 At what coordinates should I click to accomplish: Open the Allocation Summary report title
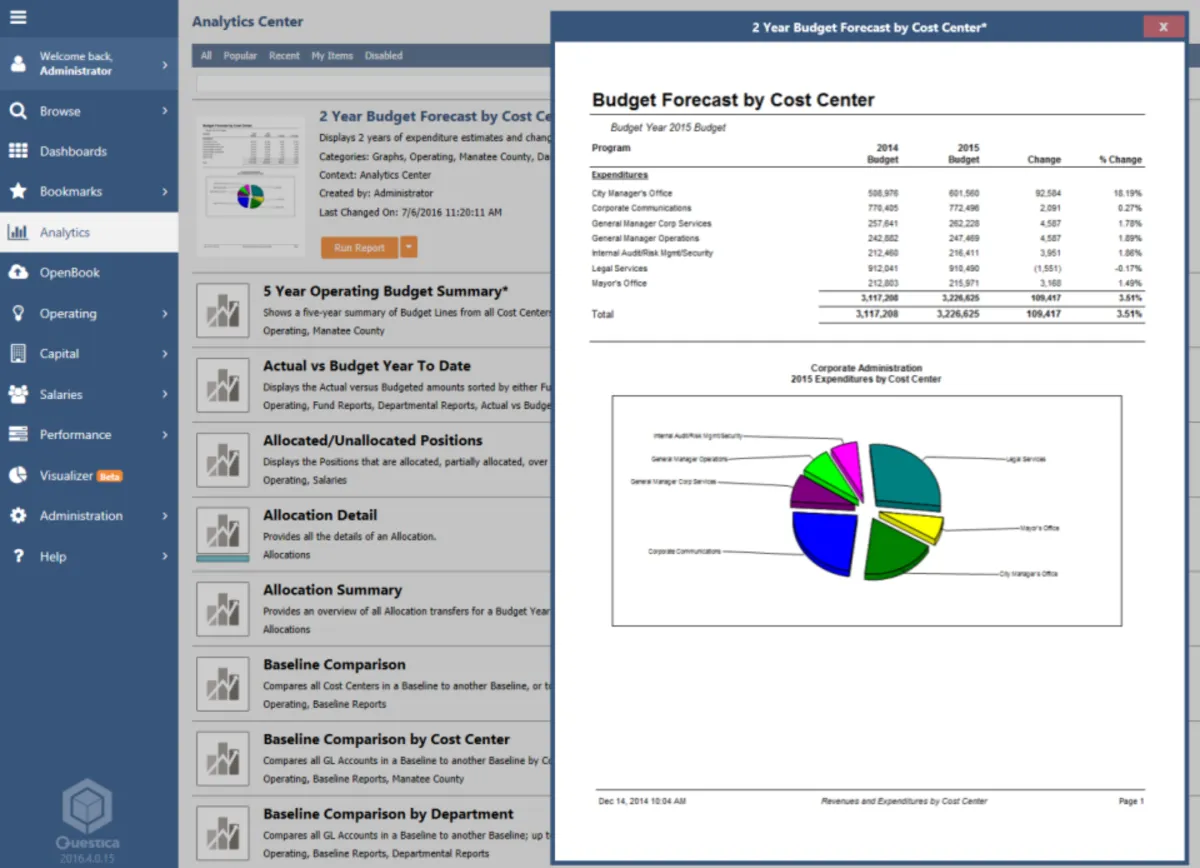click(x=332, y=590)
